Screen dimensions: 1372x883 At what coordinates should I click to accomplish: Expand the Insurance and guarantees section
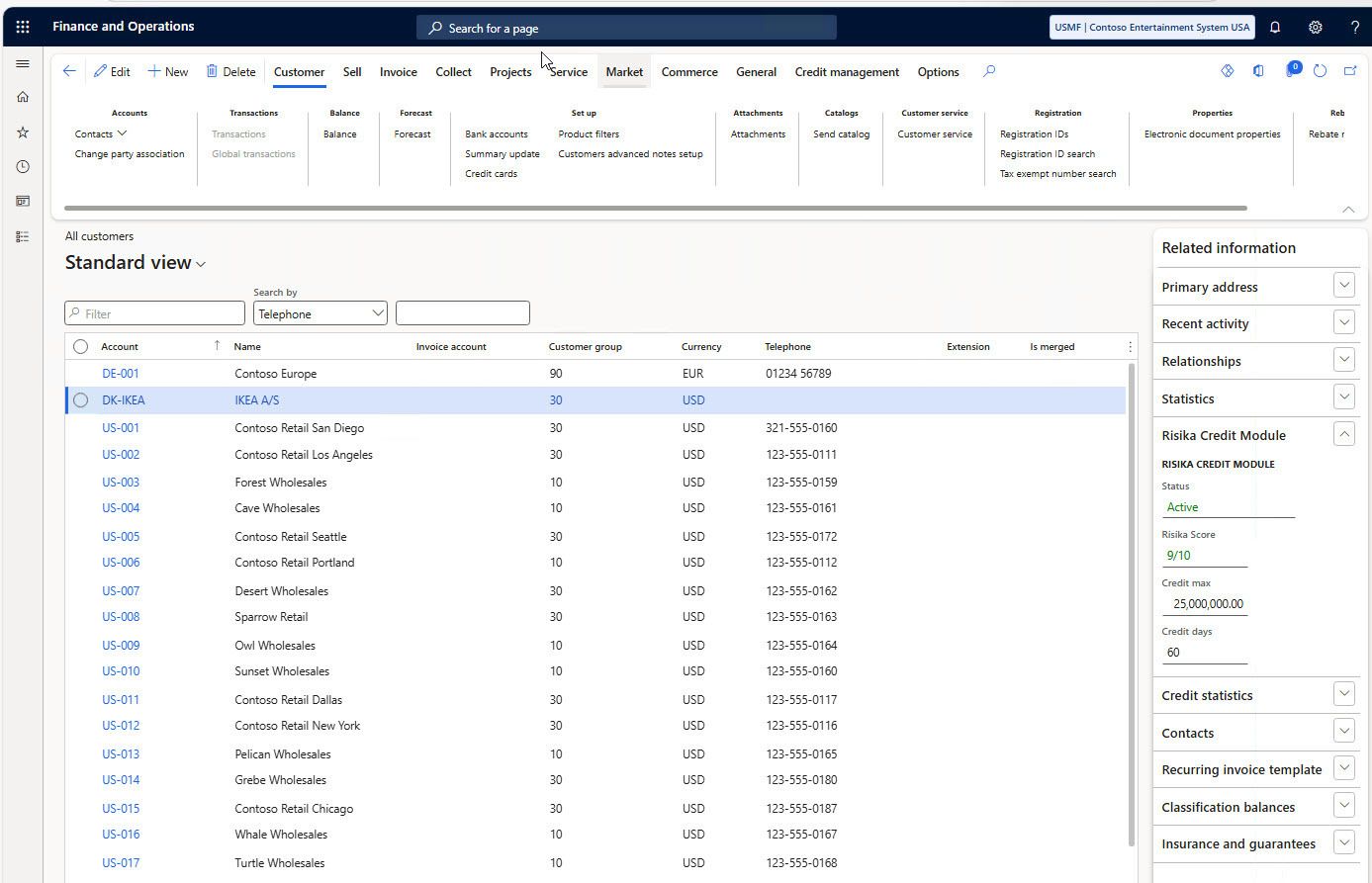point(1343,842)
